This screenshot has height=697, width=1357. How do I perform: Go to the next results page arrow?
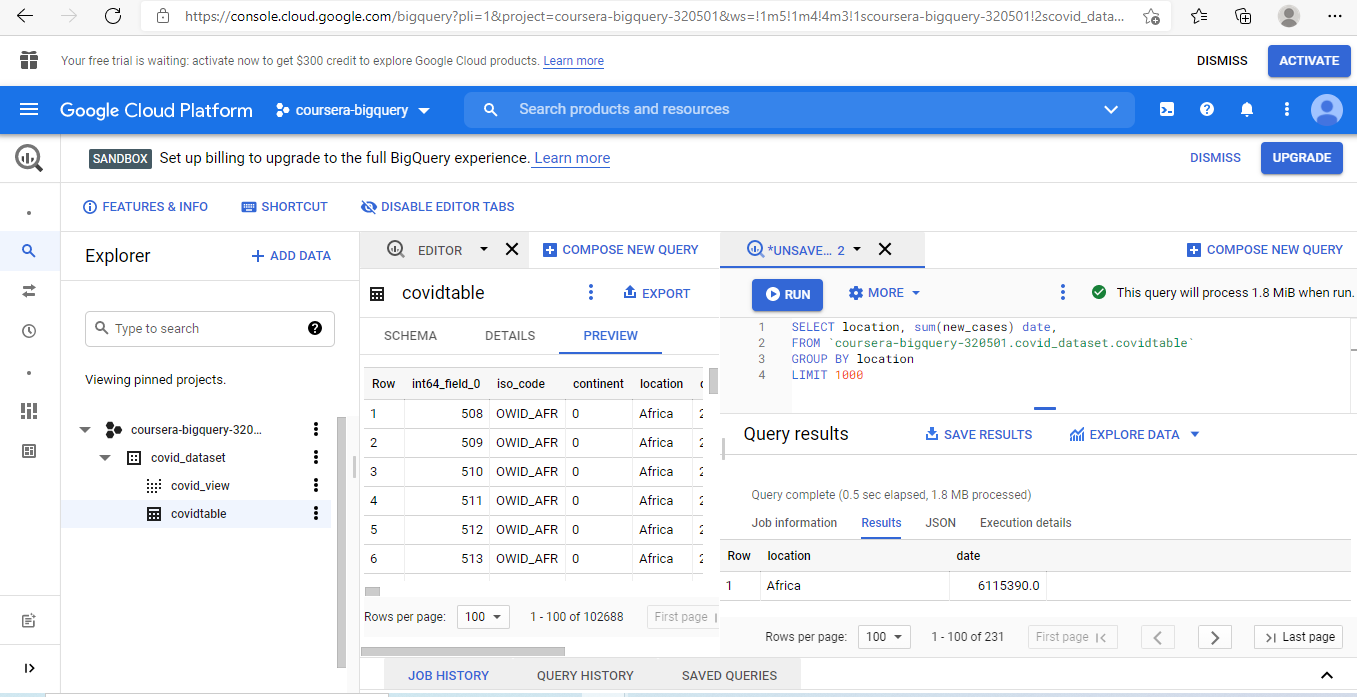pos(1214,637)
